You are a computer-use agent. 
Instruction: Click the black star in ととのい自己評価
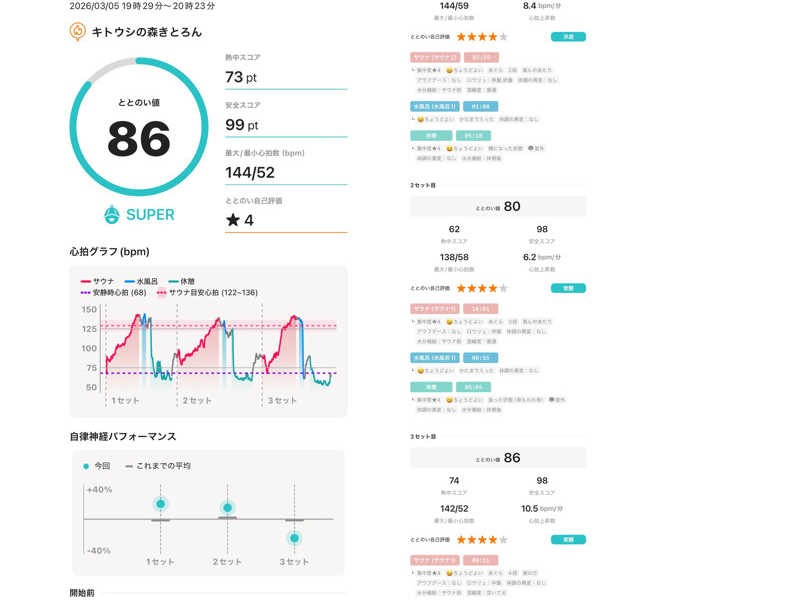click(x=233, y=220)
